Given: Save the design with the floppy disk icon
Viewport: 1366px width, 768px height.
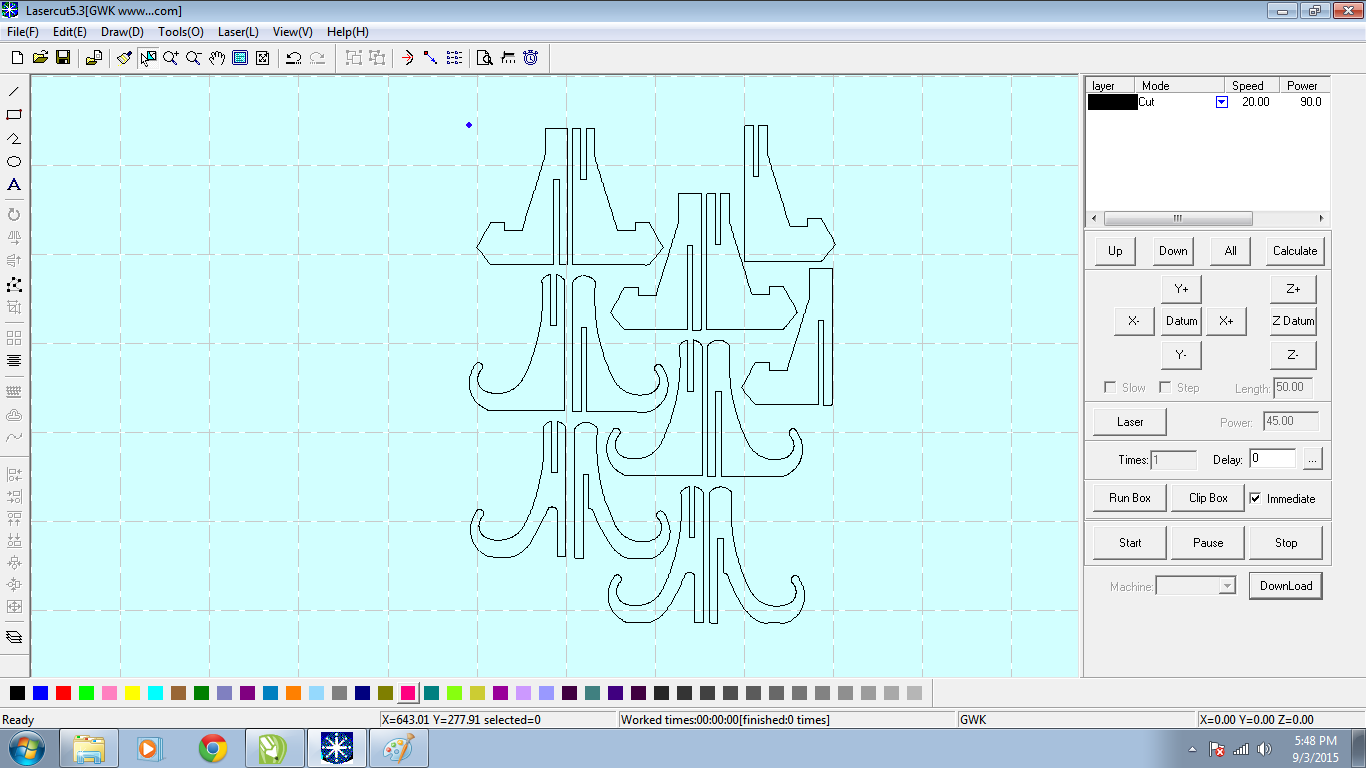Looking at the screenshot, I should coord(62,58).
